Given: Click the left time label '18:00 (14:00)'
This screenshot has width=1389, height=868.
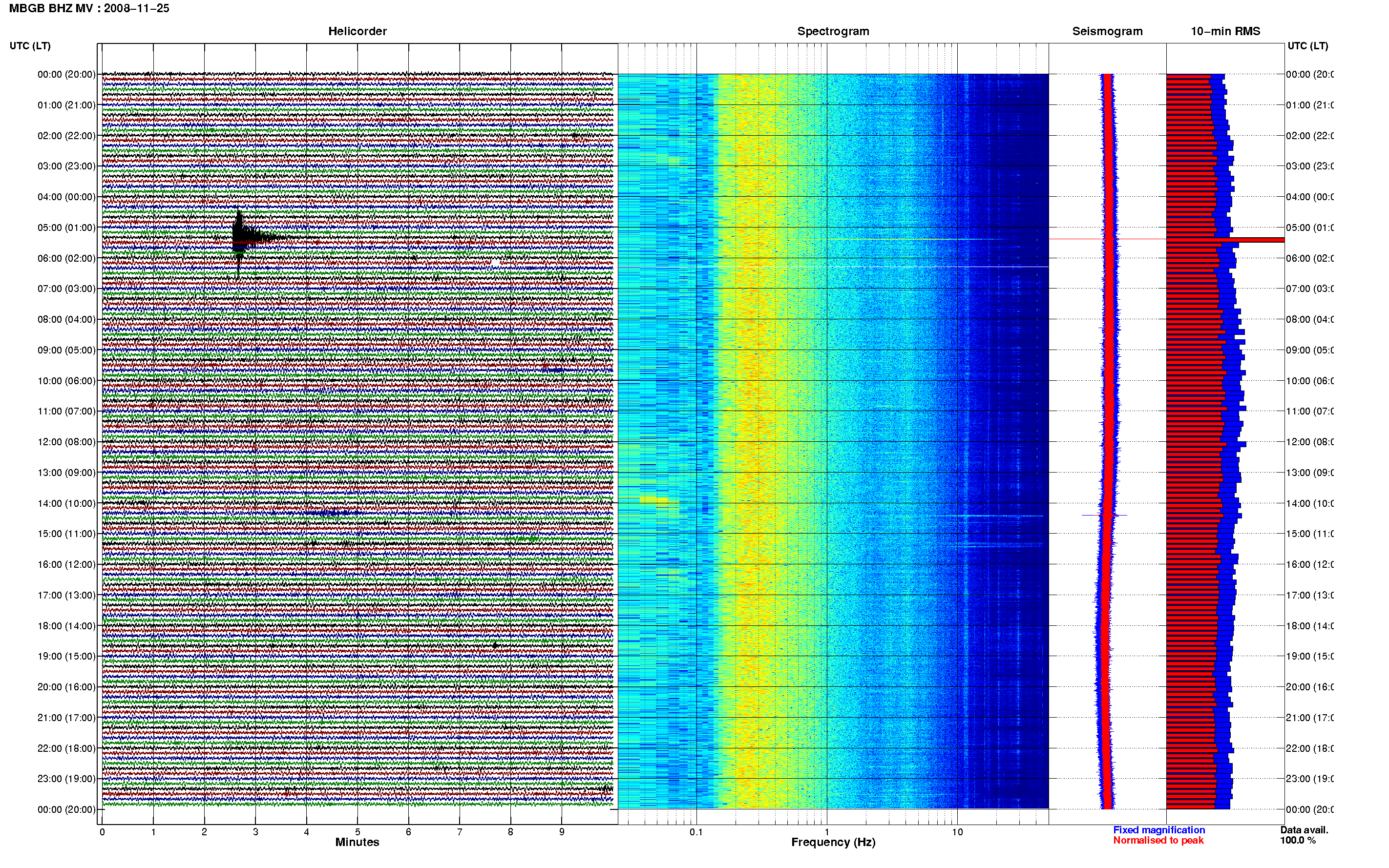Looking at the screenshot, I should 66,626.
